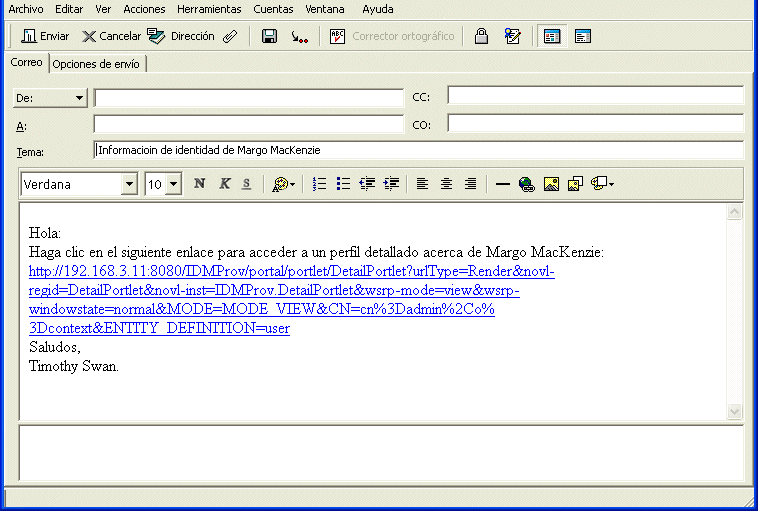Expand the De: sender dropdown
The image size is (758, 511).
(x=50, y=98)
